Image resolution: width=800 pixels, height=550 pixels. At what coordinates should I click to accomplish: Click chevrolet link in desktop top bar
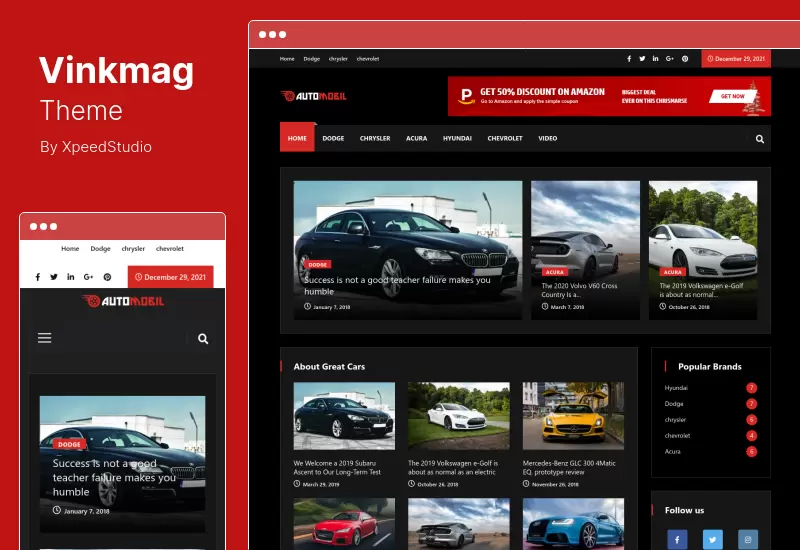[x=368, y=59]
